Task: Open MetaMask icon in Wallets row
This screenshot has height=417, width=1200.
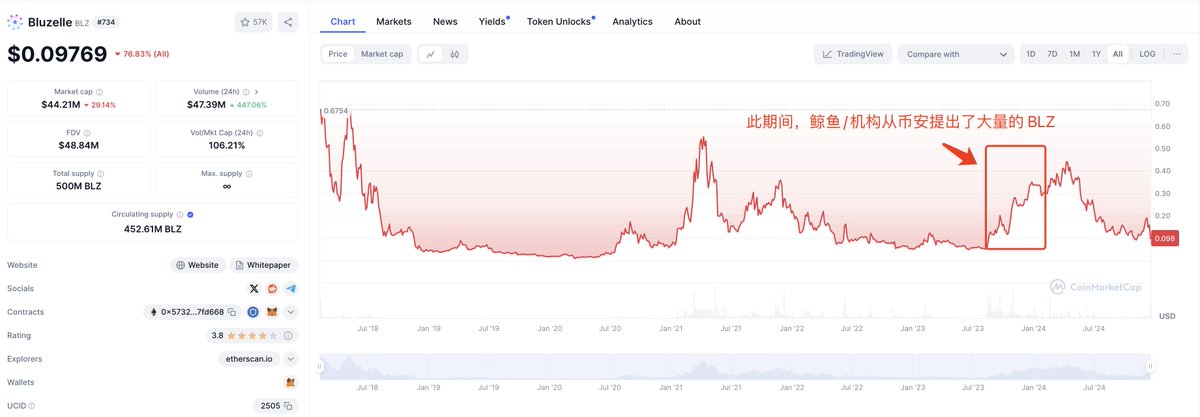Action: (291, 382)
